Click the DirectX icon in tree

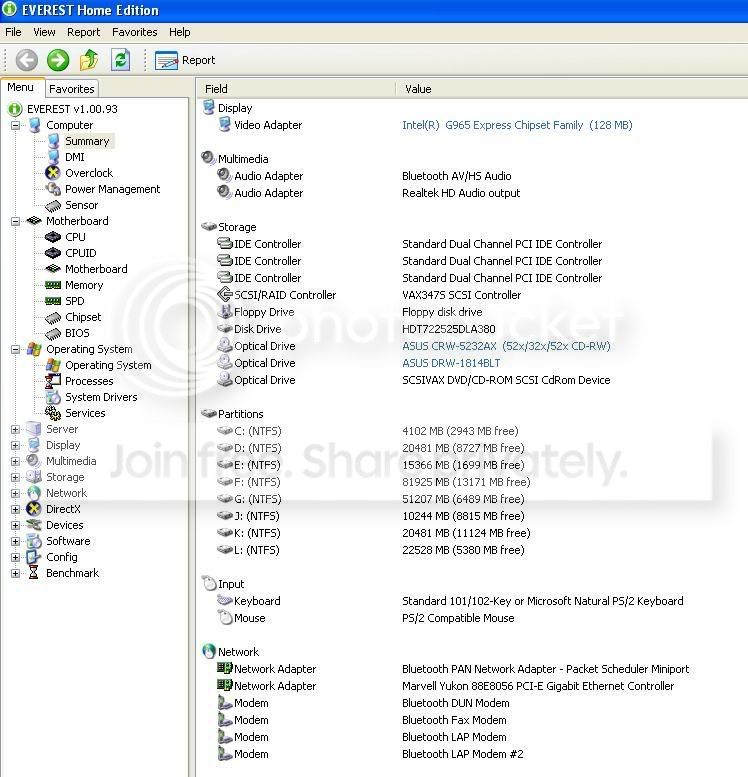(x=34, y=509)
